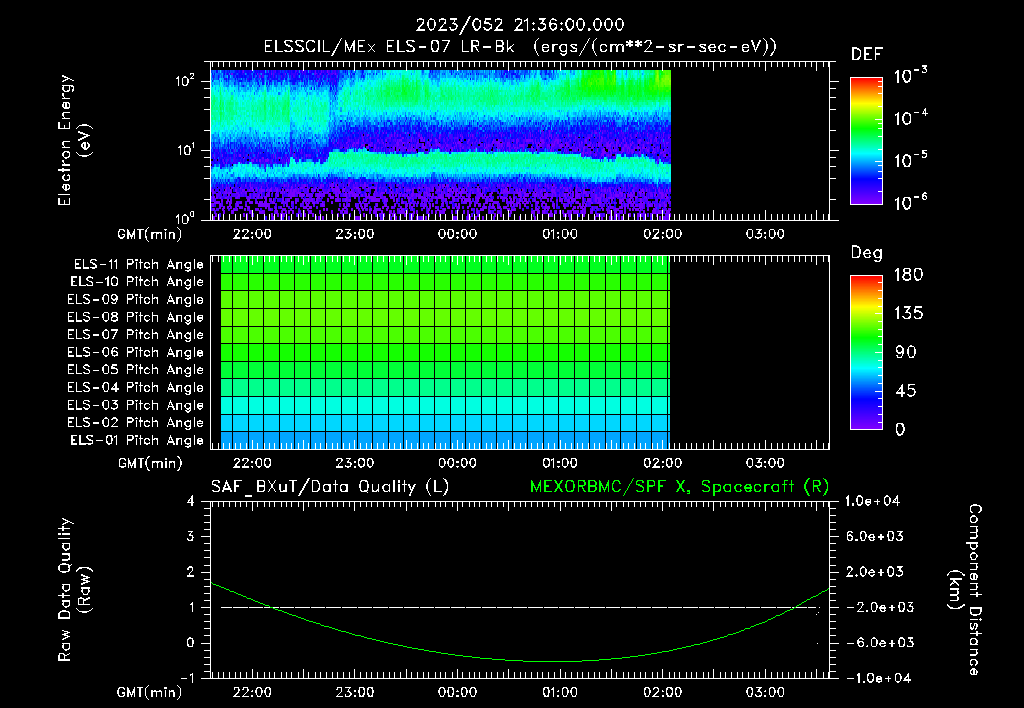This screenshot has width=1024, height=708.
Task: Select the Component Distance (km) axis label
Action: click(965, 589)
